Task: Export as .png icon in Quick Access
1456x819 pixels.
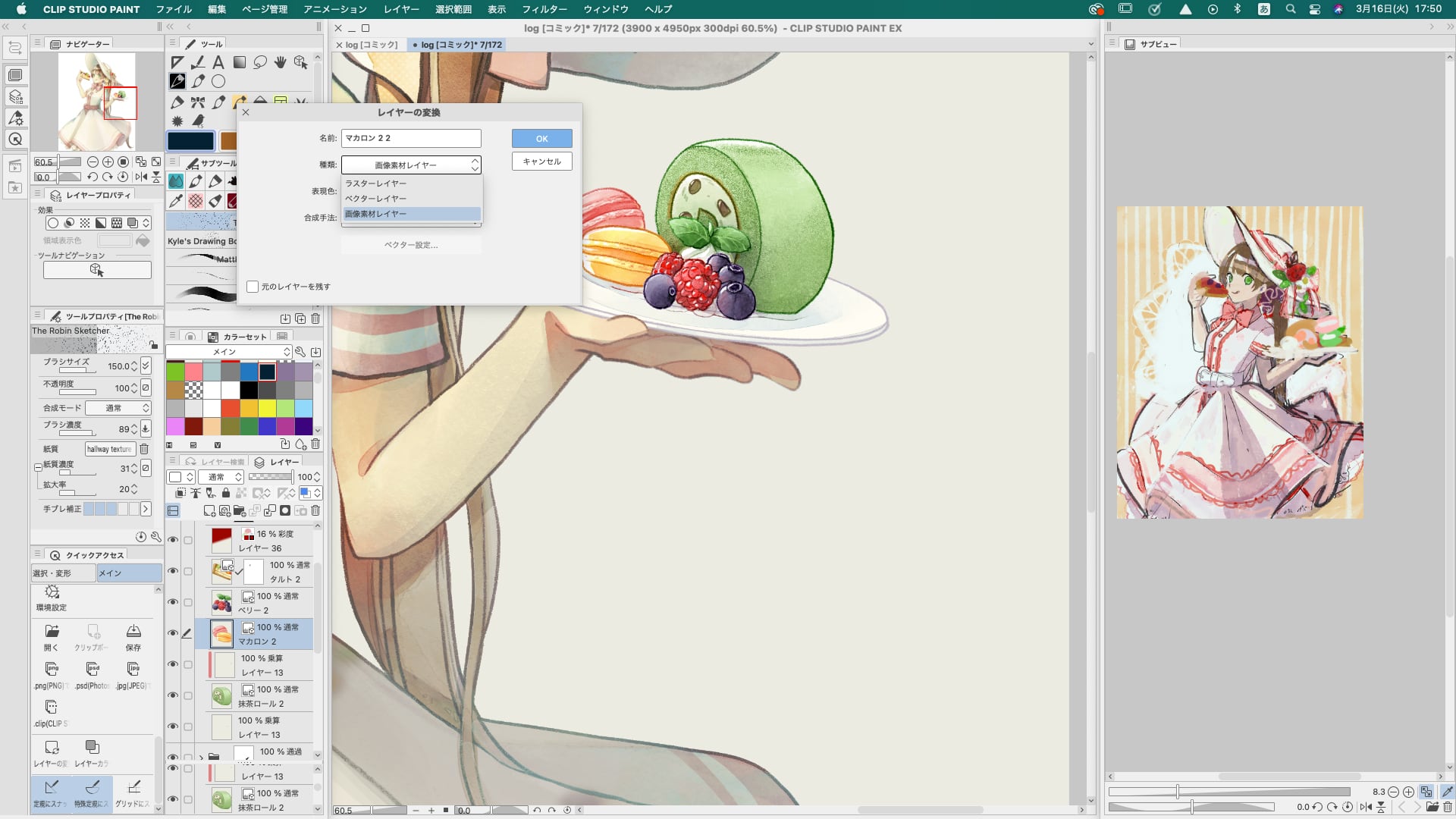Action: tap(52, 670)
